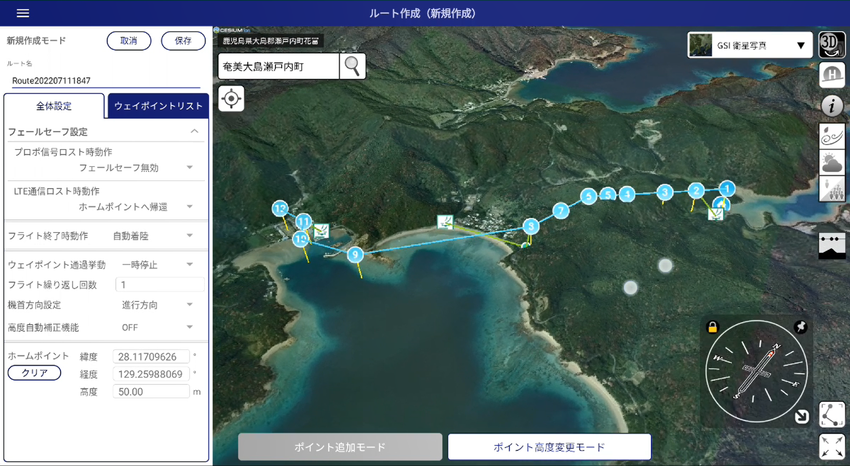Screen dimensions: 850x466
Task: Switch to the 全体設定 tab
Action: [54, 106]
